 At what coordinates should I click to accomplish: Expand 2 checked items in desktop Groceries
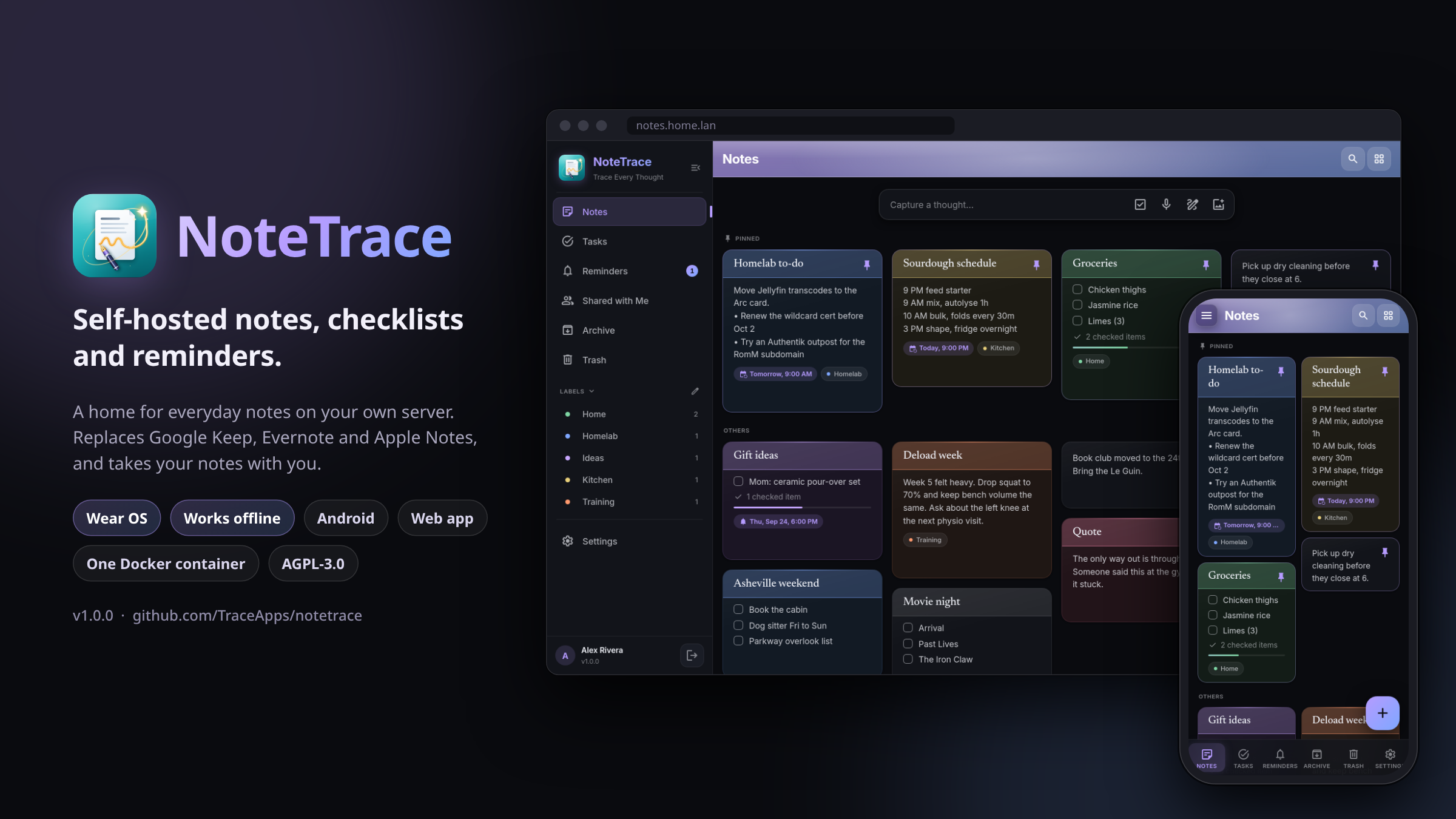click(x=1109, y=337)
